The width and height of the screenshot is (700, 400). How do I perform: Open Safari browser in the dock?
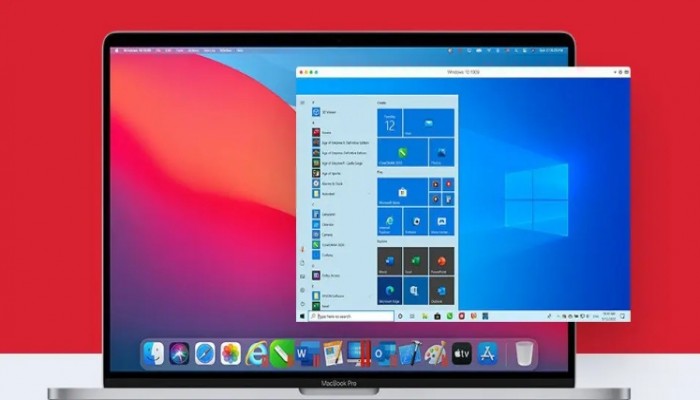pos(205,353)
